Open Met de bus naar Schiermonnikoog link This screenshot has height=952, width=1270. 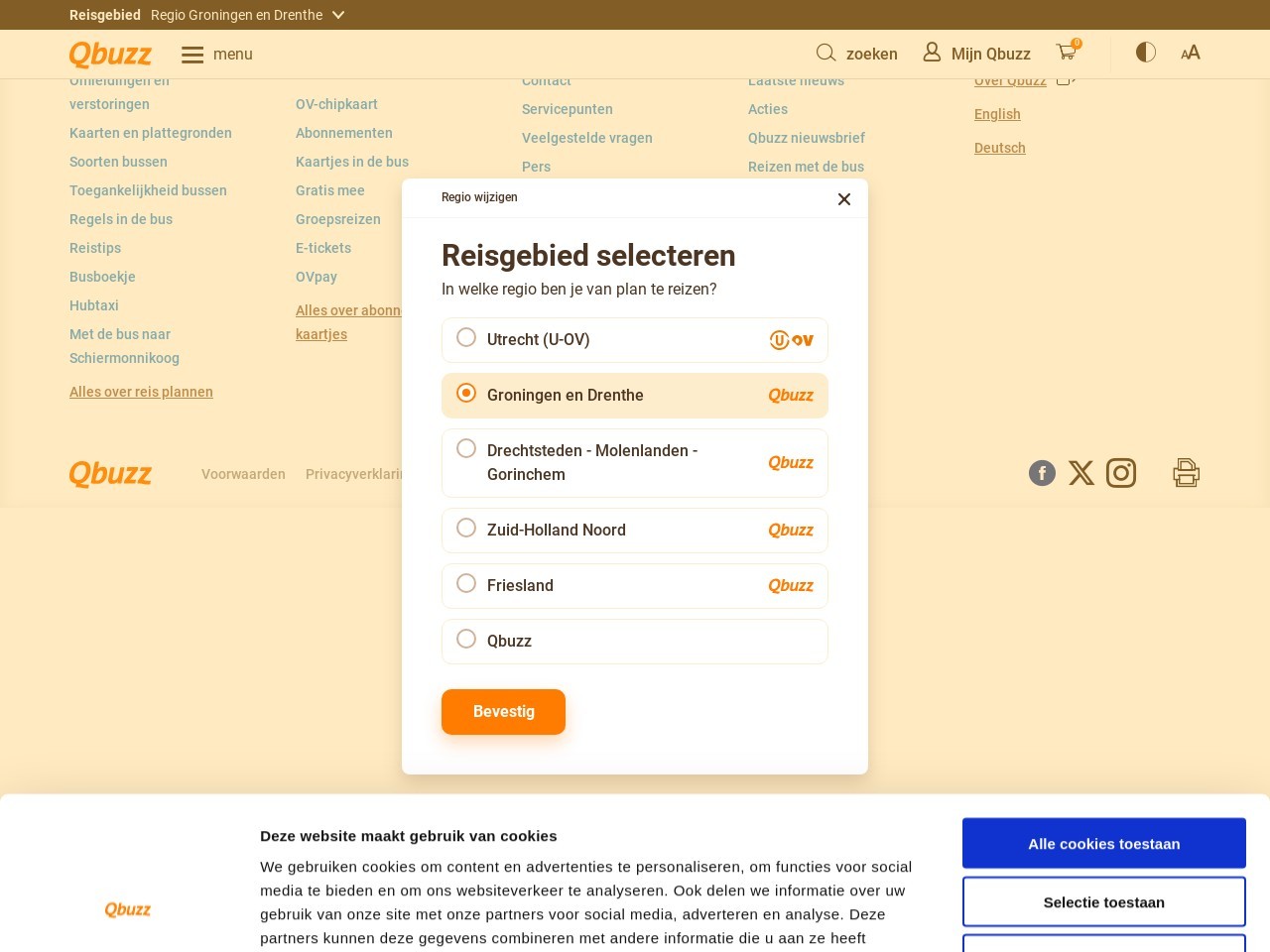click(124, 346)
